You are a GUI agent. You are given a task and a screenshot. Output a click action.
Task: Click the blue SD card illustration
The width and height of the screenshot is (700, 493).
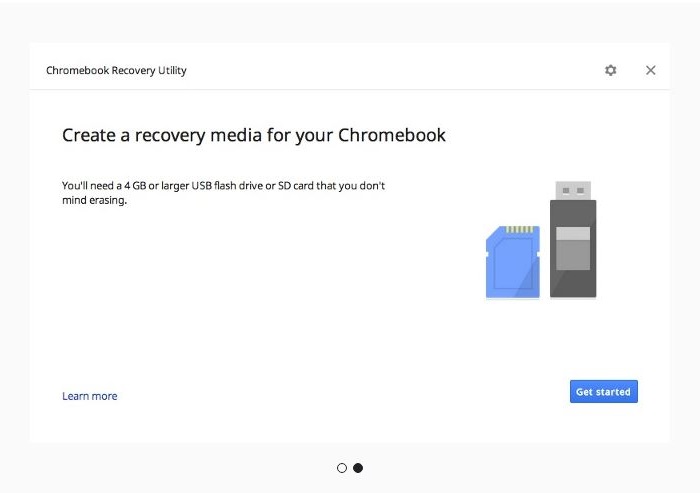tap(511, 266)
